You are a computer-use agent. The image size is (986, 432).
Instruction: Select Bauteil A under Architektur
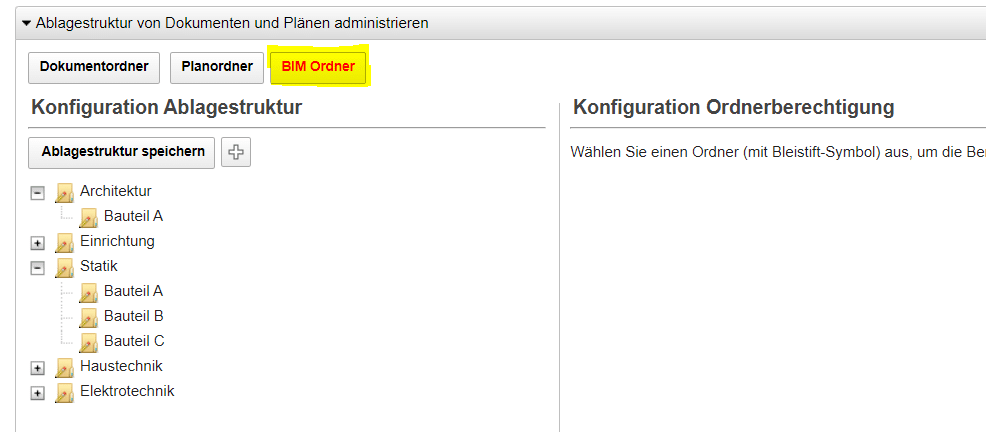(133, 216)
